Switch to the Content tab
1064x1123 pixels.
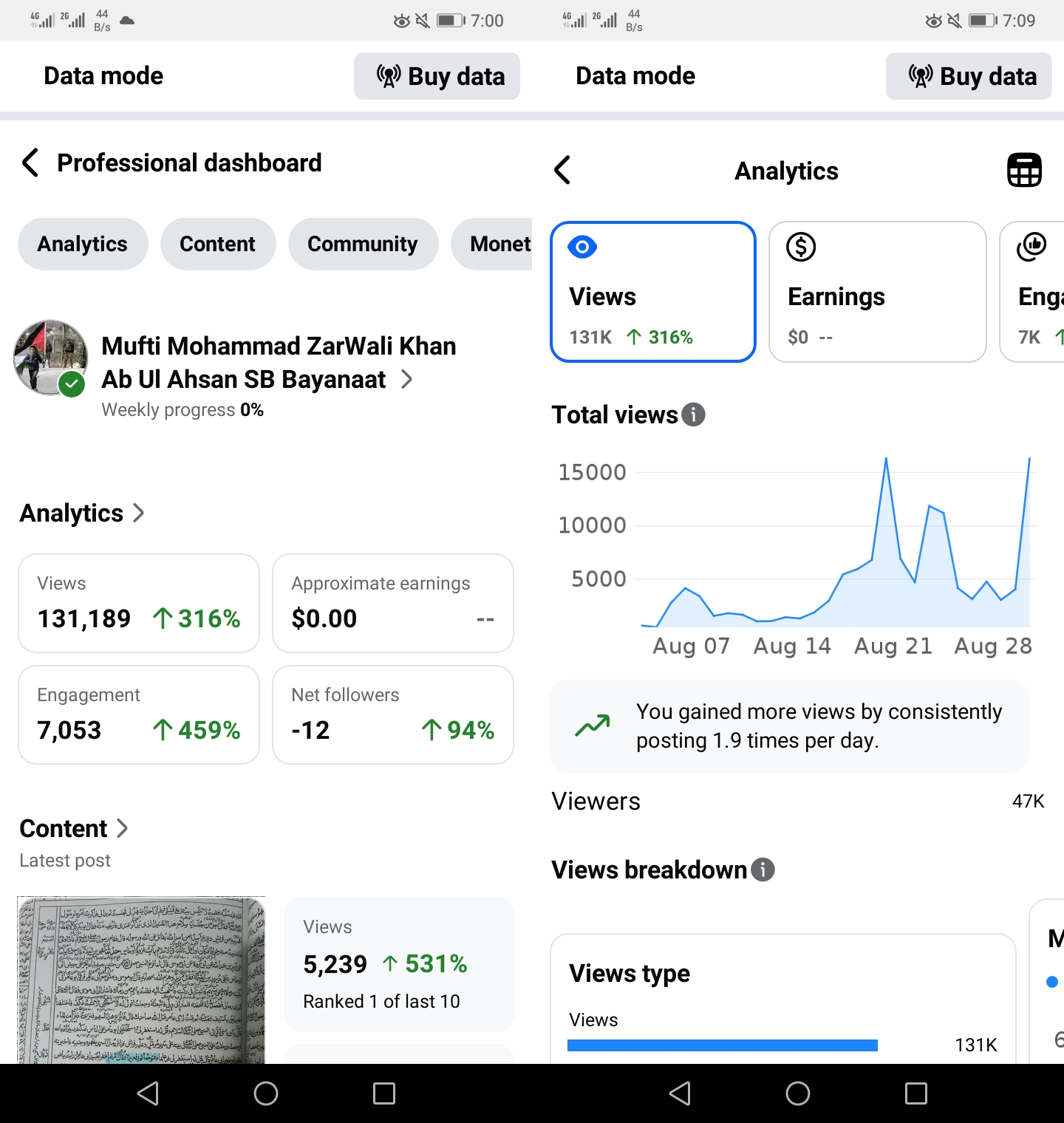[x=218, y=244]
